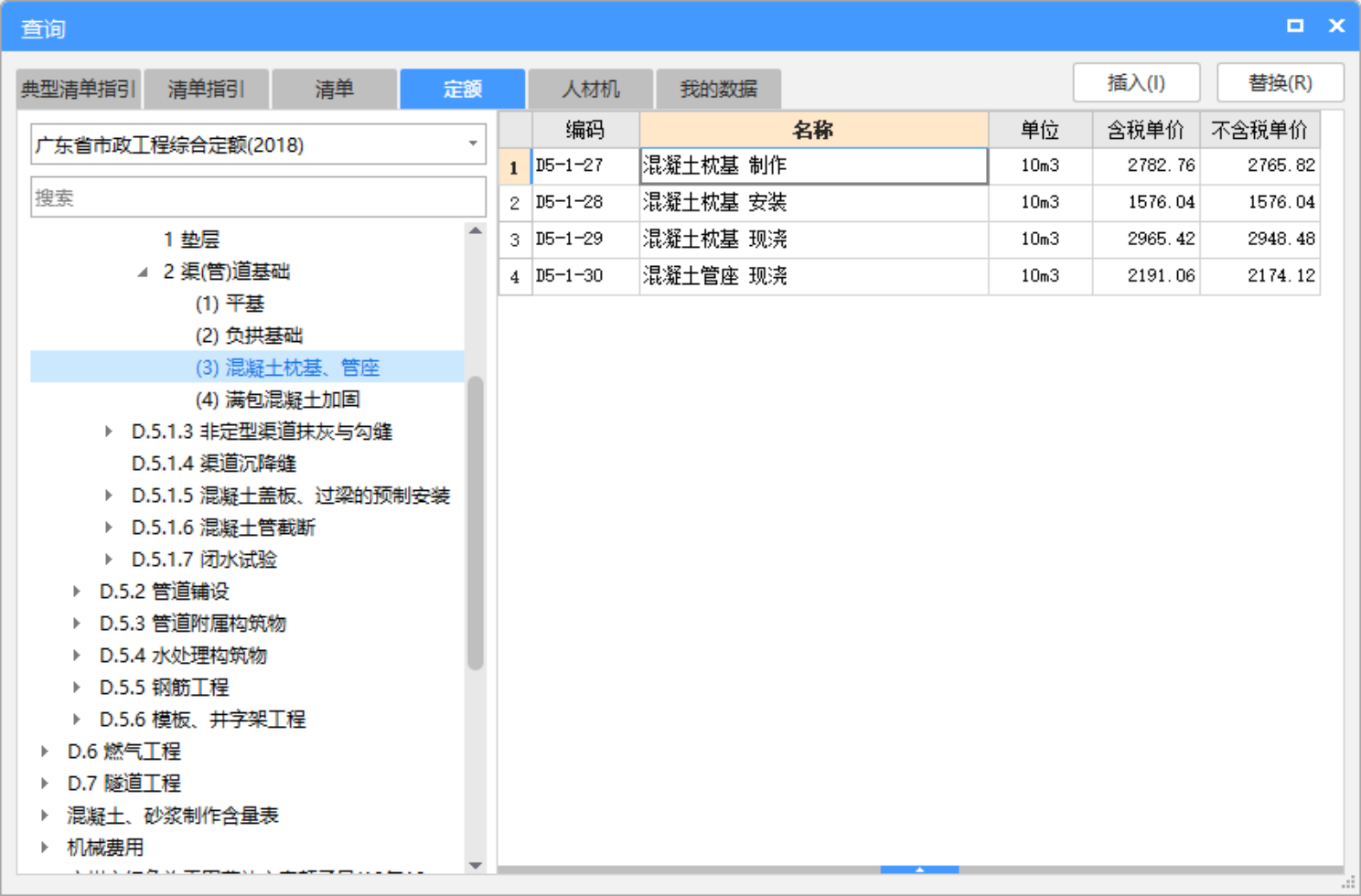Image resolution: width=1361 pixels, height=896 pixels.
Task: Click price cell 2948.48
Action: pos(1259,240)
